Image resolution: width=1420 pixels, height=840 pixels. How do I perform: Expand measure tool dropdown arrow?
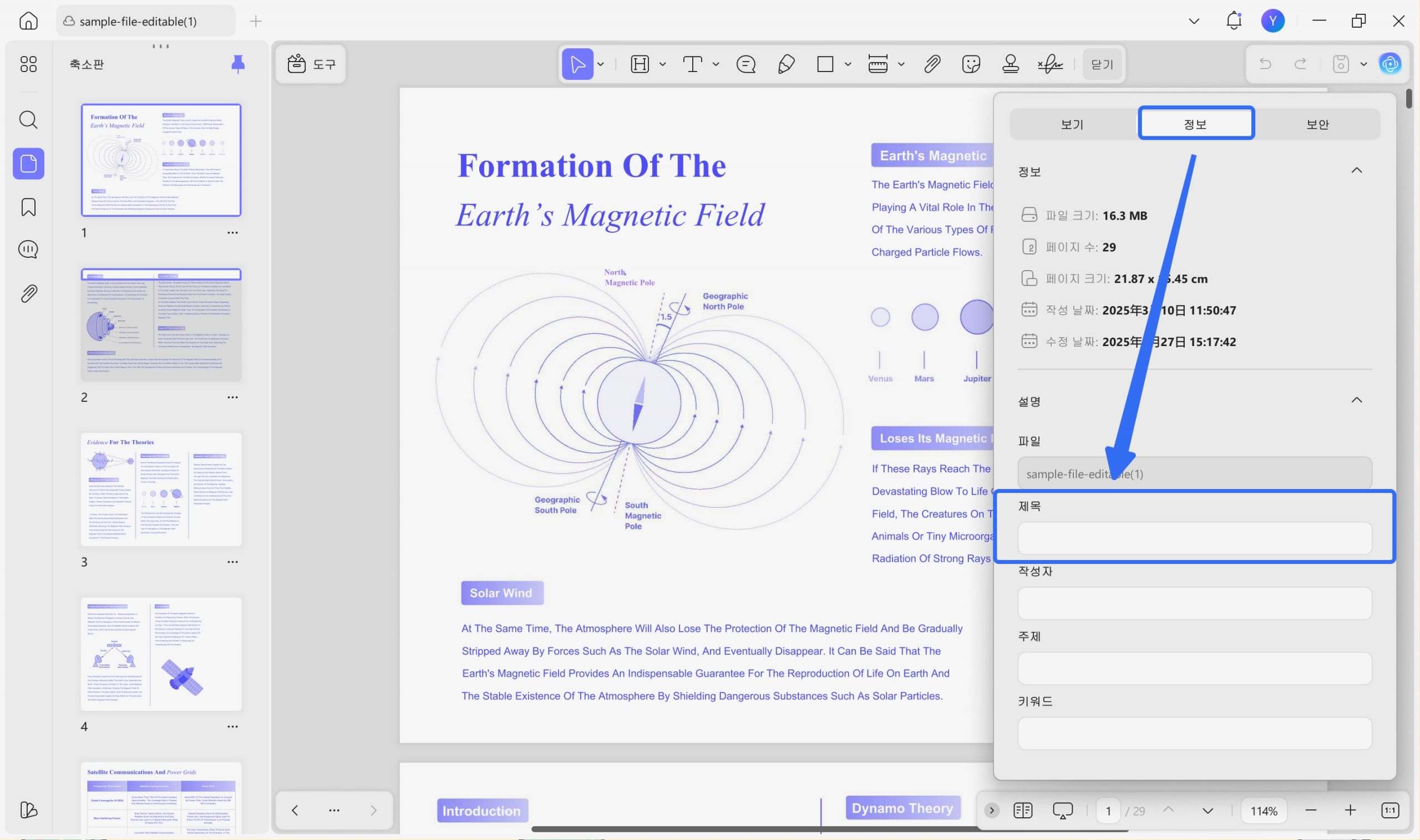tap(901, 64)
